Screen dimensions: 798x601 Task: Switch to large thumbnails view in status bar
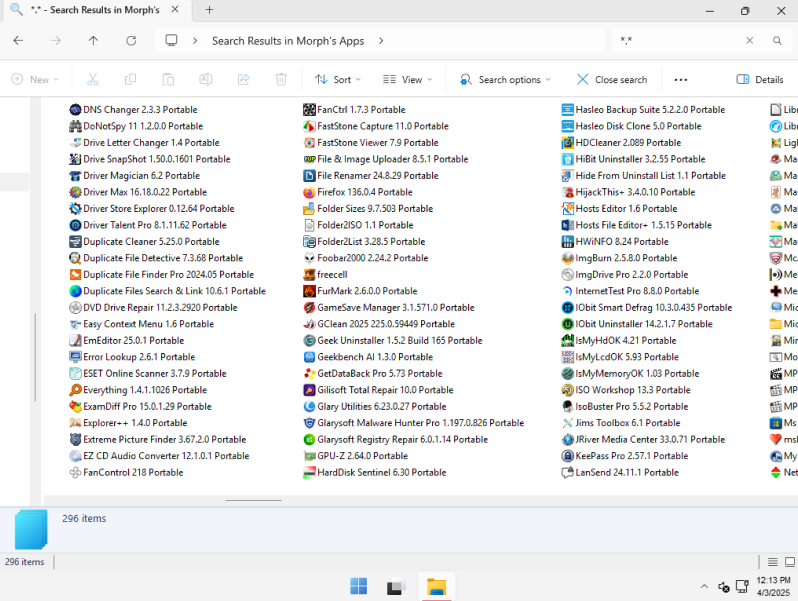tap(790, 562)
